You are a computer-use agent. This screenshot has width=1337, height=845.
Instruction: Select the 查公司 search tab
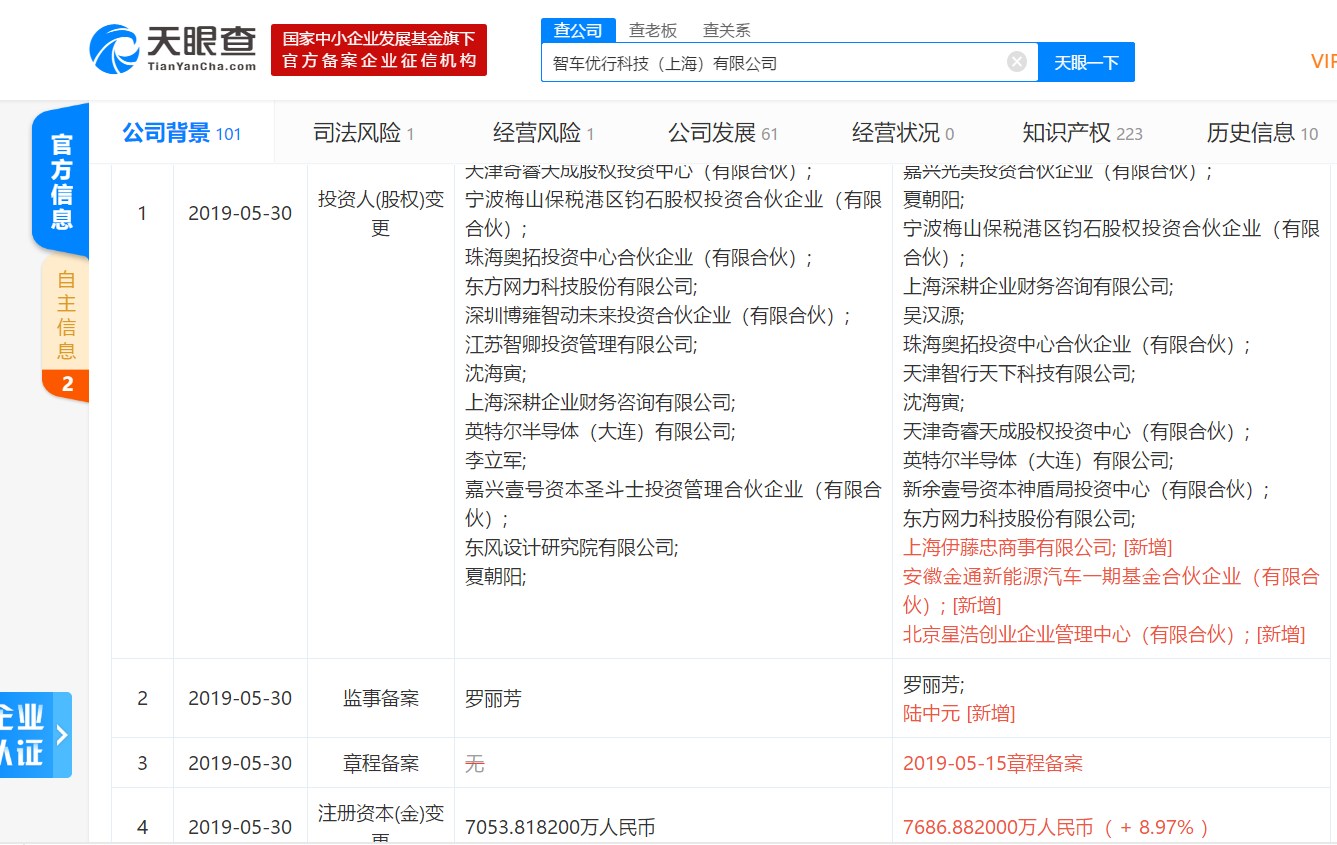click(x=578, y=30)
